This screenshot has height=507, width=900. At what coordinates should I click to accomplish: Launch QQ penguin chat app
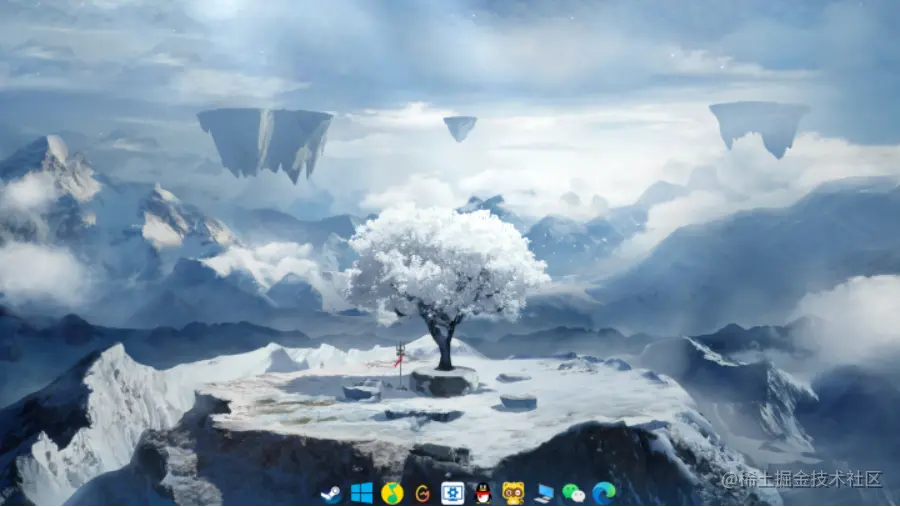[483, 493]
